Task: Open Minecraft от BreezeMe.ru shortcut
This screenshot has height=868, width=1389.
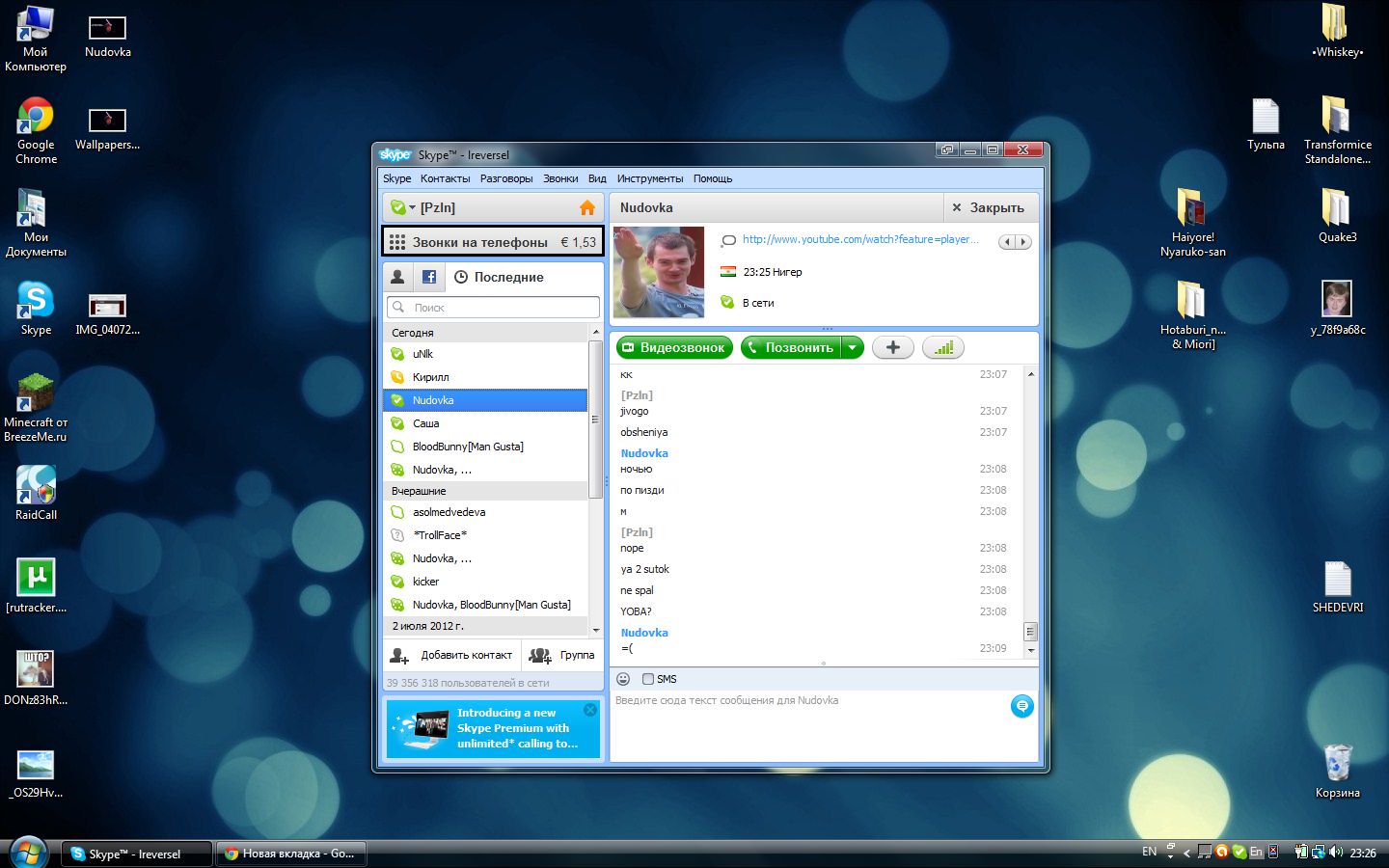Action: click(36, 408)
